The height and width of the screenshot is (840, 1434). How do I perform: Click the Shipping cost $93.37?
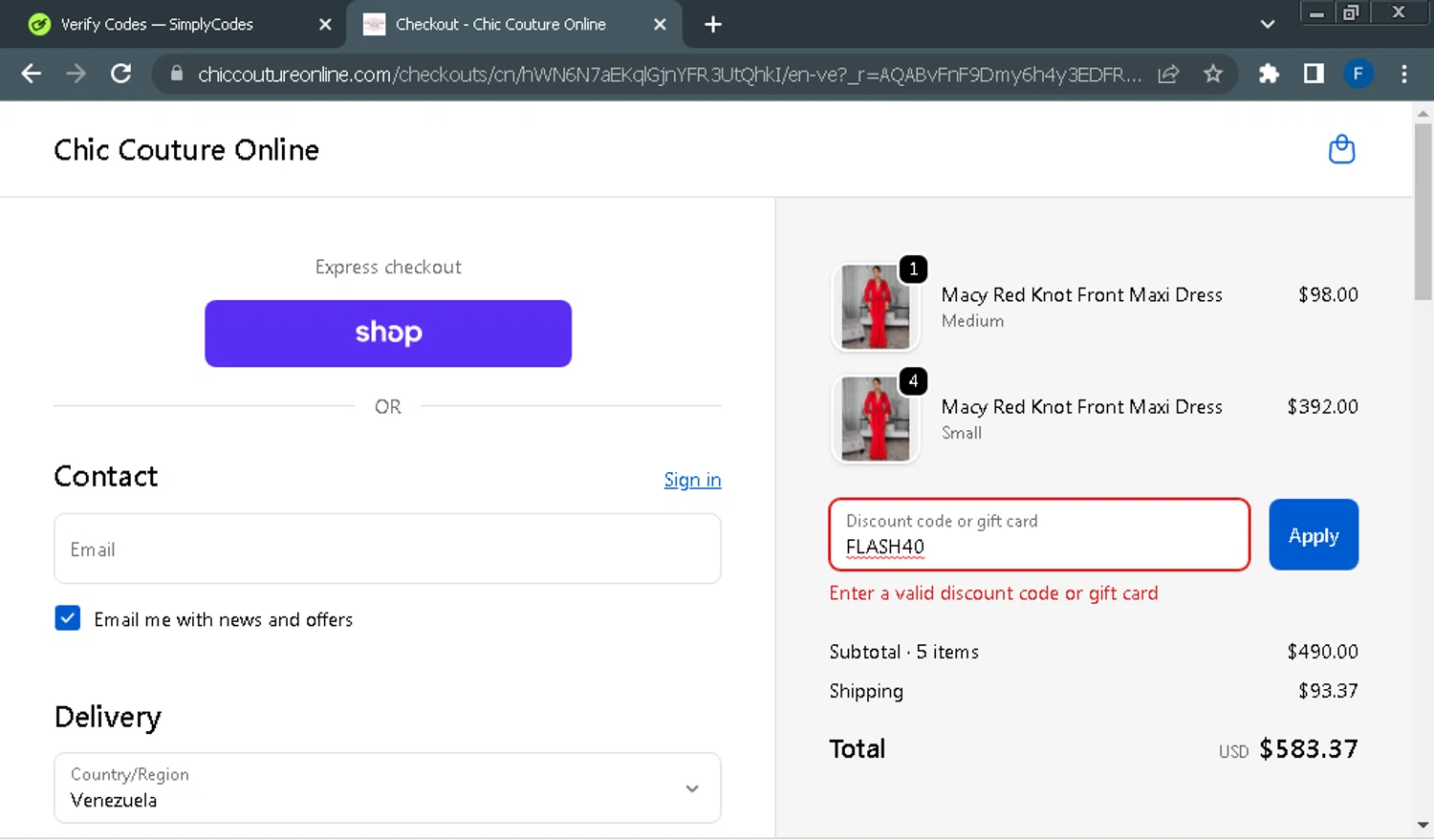tap(1328, 690)
